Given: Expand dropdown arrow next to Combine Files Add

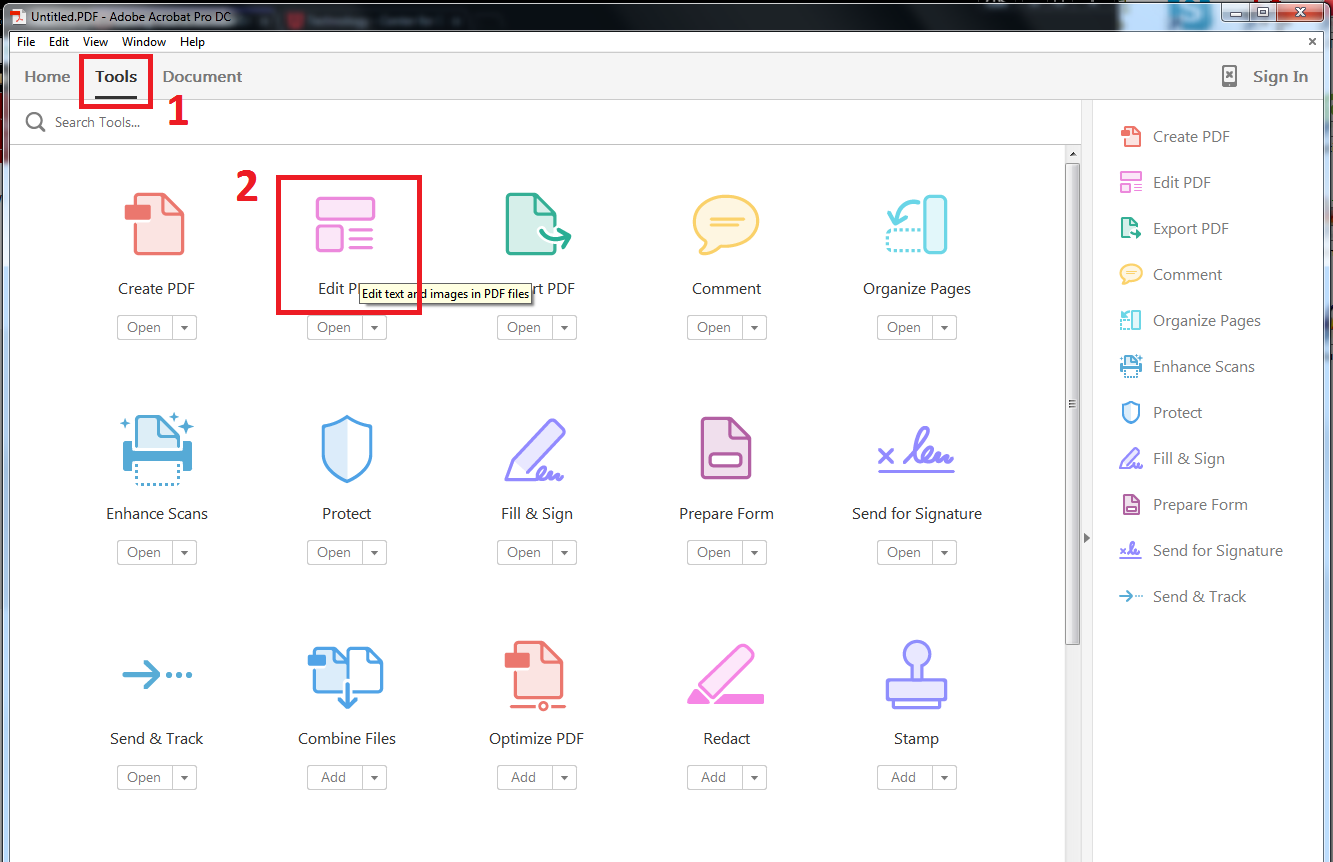Looking at the screenshot, I should point(374,778).
